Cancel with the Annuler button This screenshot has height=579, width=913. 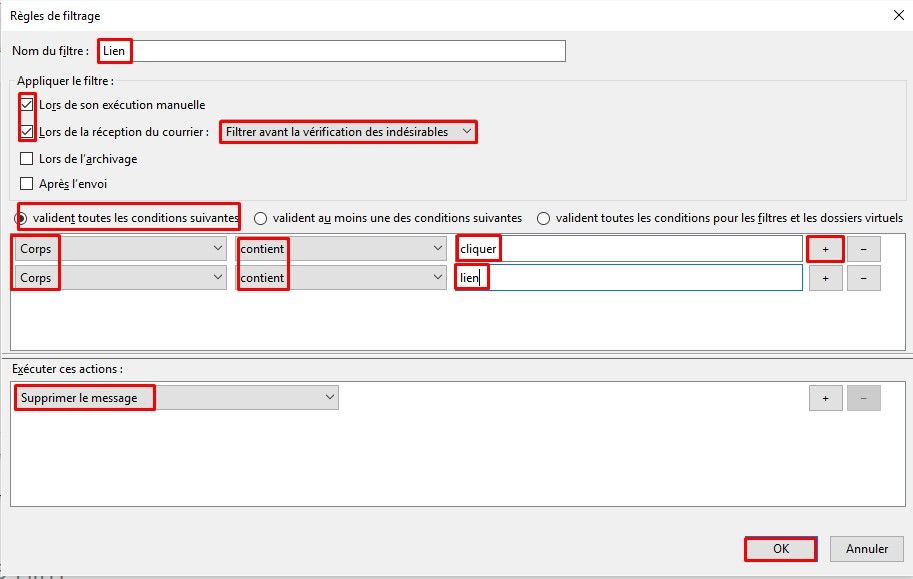(866, 549)
